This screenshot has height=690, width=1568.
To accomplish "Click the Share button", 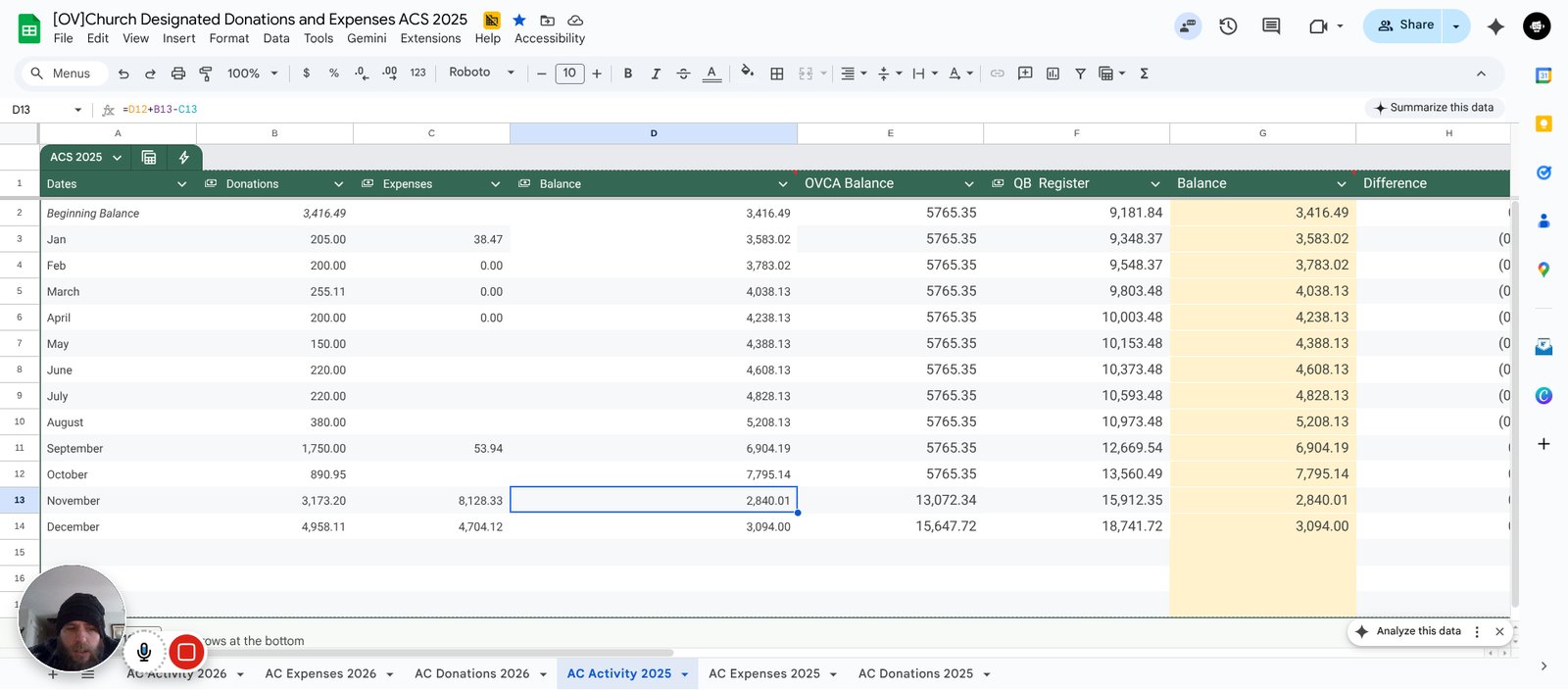I will coord(1404,25).
